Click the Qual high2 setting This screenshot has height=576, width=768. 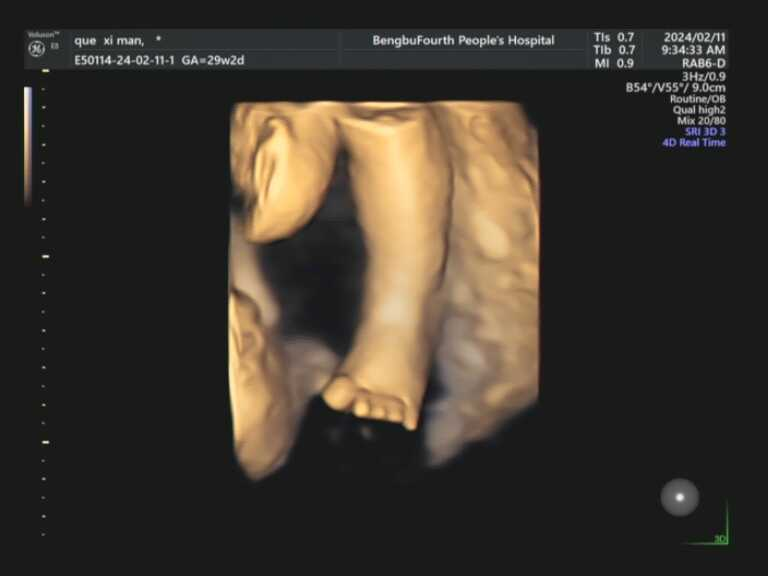(x=699, y=110)
